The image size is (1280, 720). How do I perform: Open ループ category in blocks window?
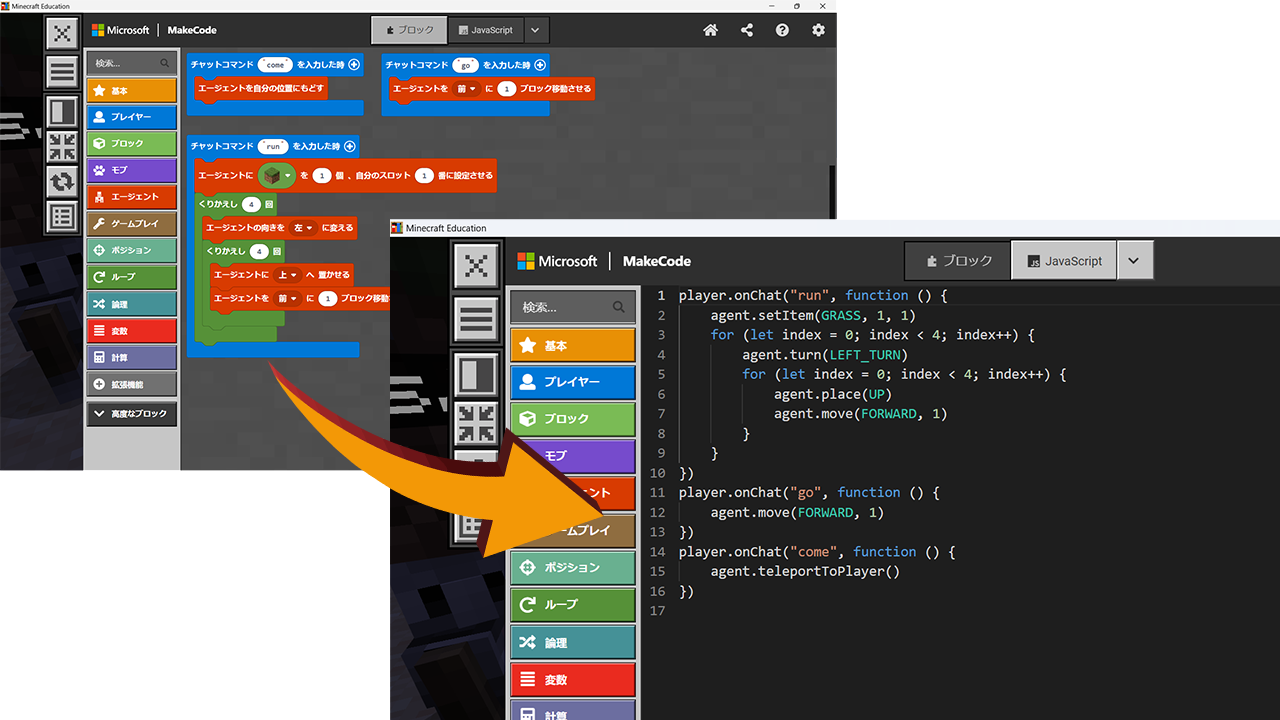[x=131, y=277]
